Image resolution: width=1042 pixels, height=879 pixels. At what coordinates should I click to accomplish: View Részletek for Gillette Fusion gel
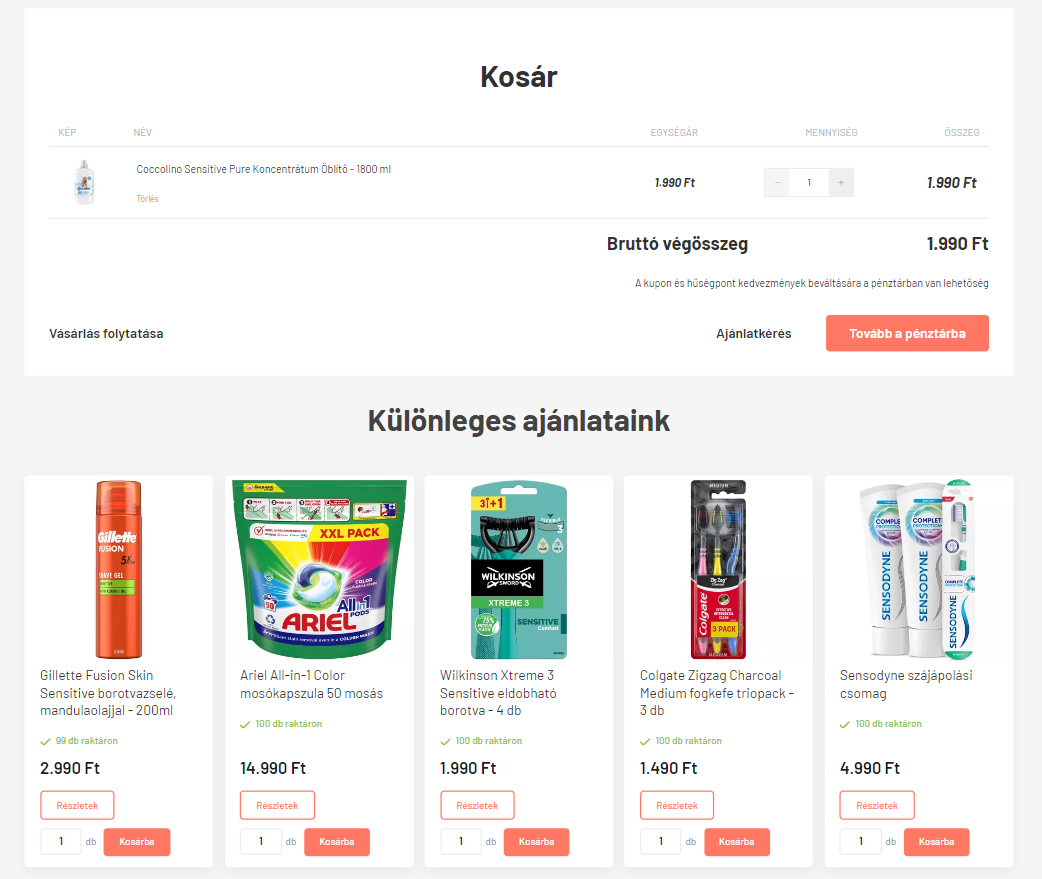[x=77, y=805]
